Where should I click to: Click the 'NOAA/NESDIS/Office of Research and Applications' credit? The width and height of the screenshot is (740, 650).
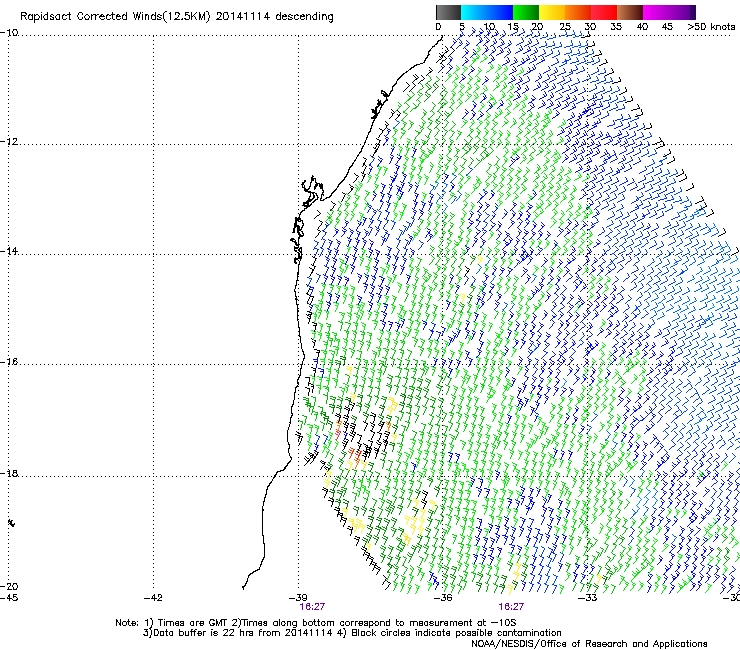589,644
